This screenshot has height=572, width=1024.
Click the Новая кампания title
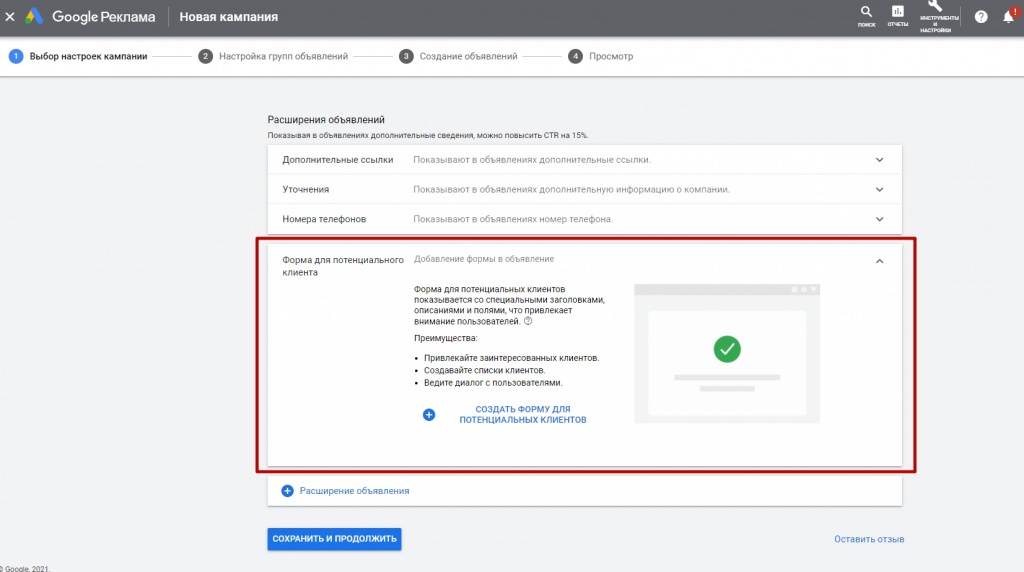pos(229,17)
